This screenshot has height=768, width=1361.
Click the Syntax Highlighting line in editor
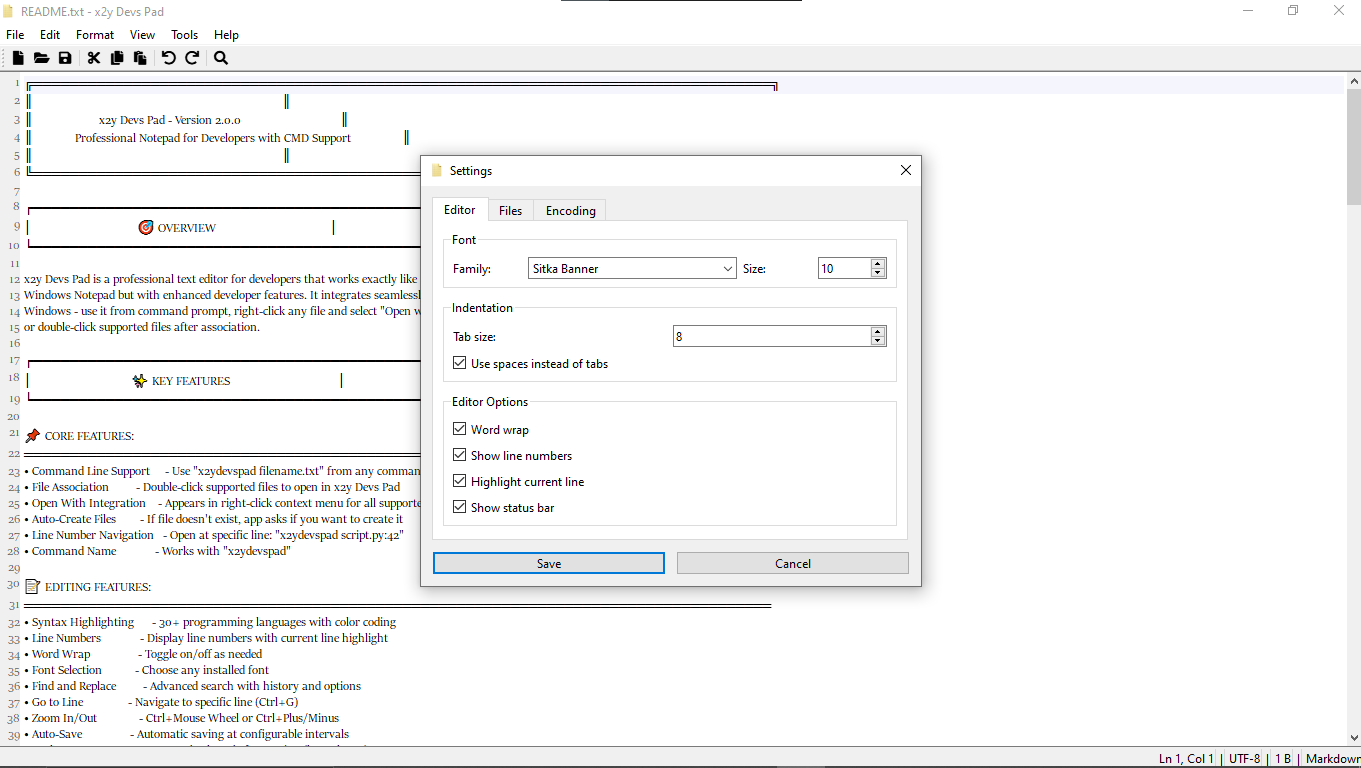tap(210, 622)
